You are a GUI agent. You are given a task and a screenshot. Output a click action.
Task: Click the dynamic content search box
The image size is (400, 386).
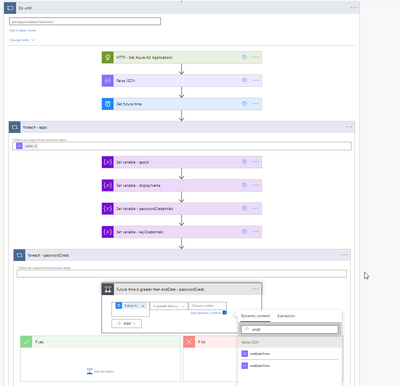tap(289, 329)
